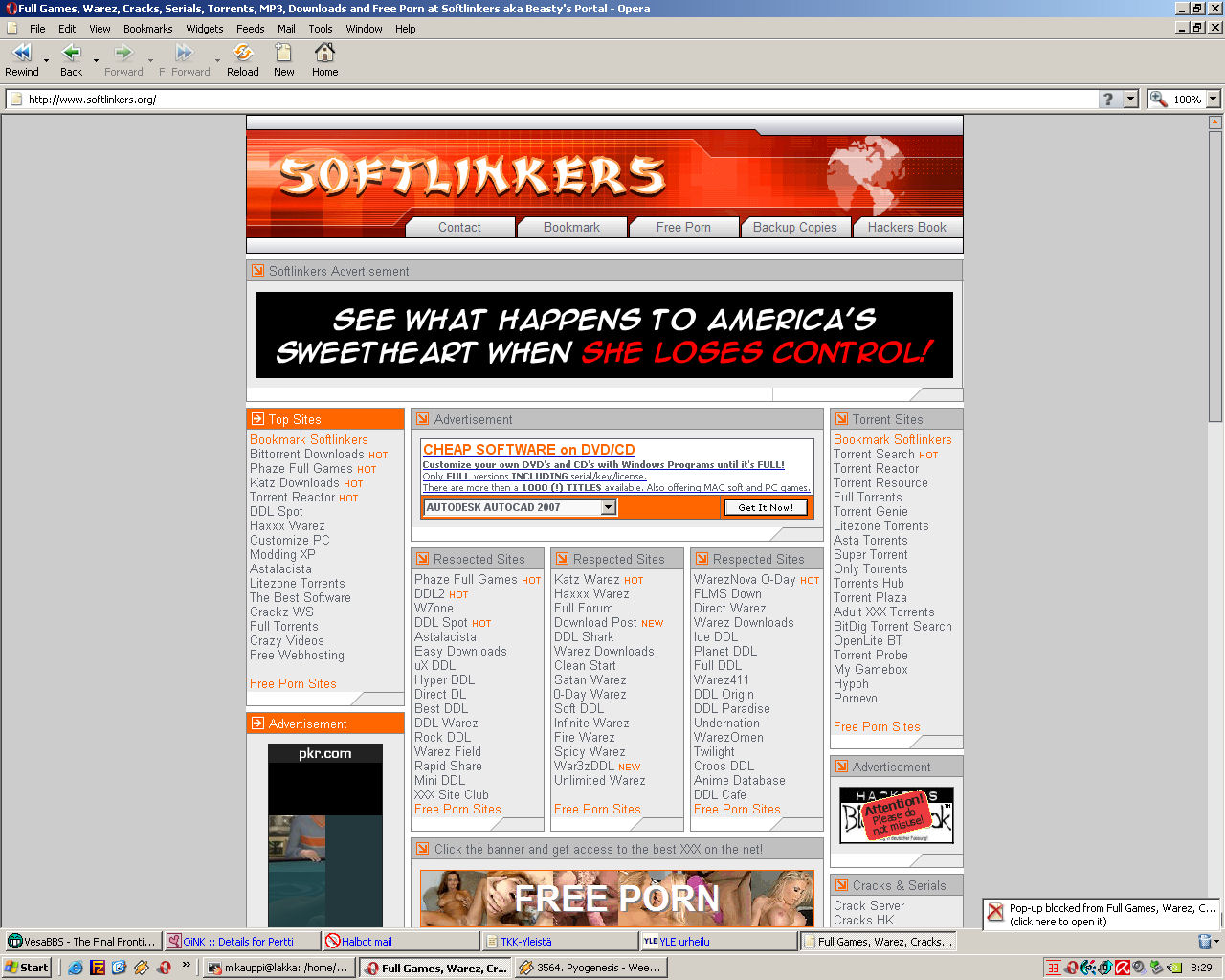The width and height of the screenshot is (1225, 980).
Task: Open the Katz Warez link
Action: (x=587, y=579)
